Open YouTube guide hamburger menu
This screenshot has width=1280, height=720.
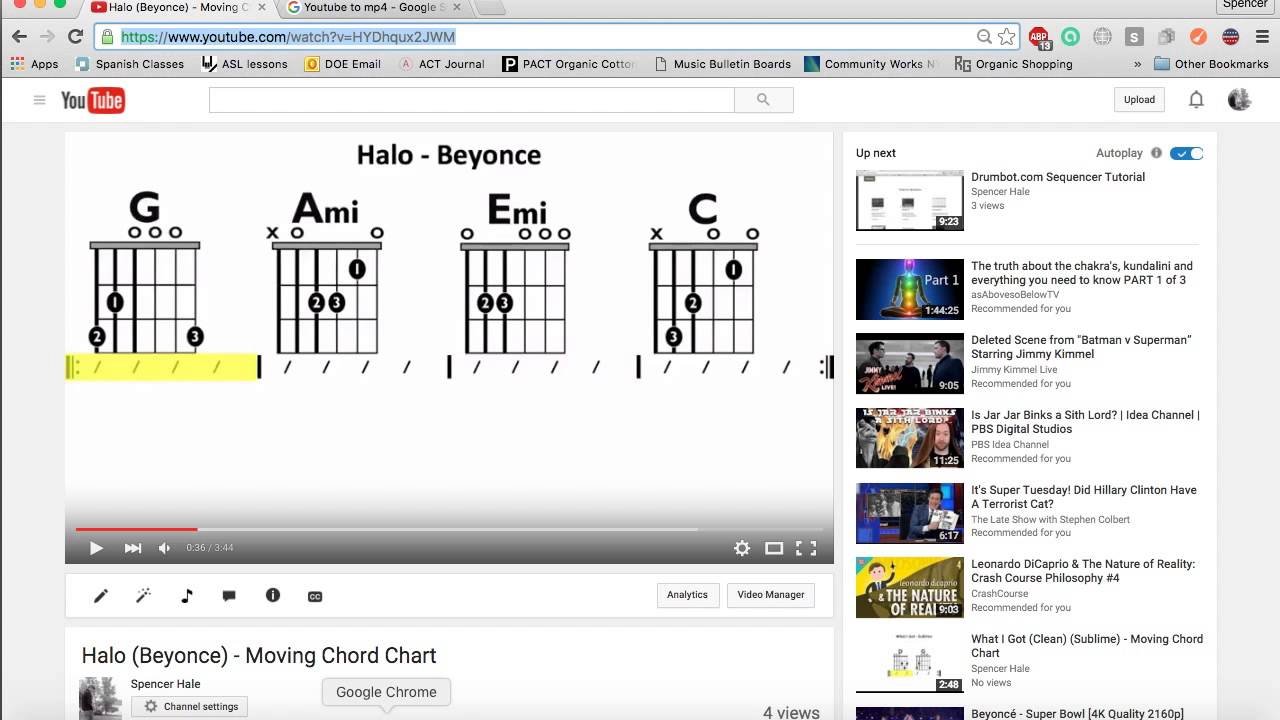coord(39,100)
